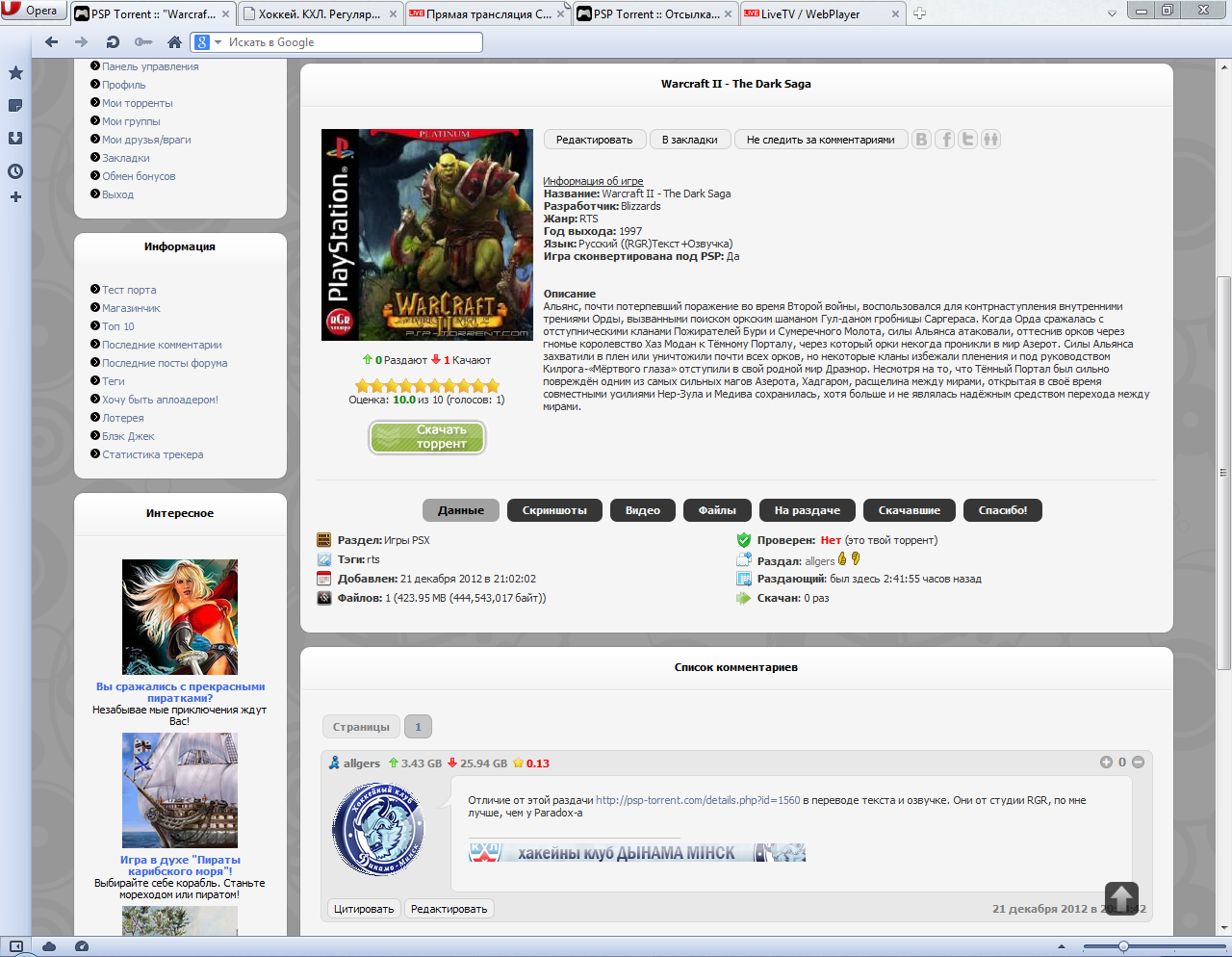
Task: Select the "Скачавшие" tab
Action: tap(910, 510)
